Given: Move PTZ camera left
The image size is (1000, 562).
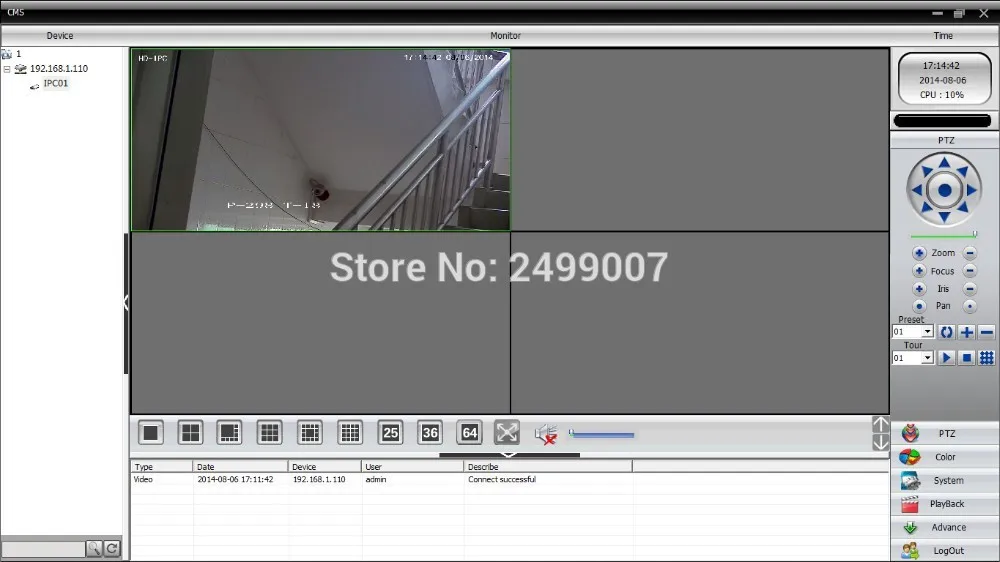Looking at the screenshot, I should (x=917, y=190).
